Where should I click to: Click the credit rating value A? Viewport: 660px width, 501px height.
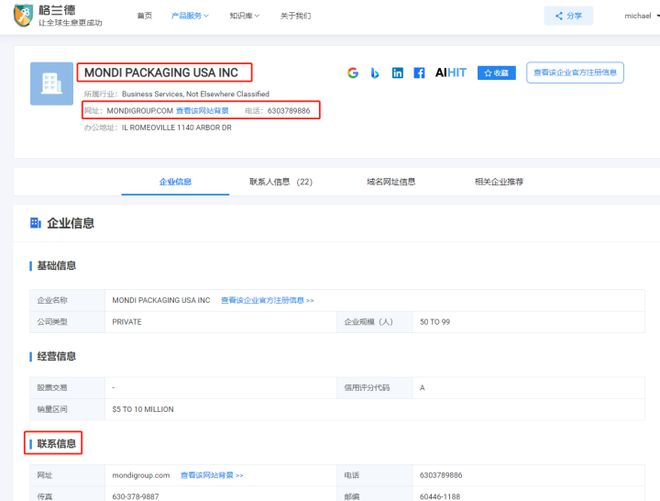pyautogui.click(x=422, y=388)
